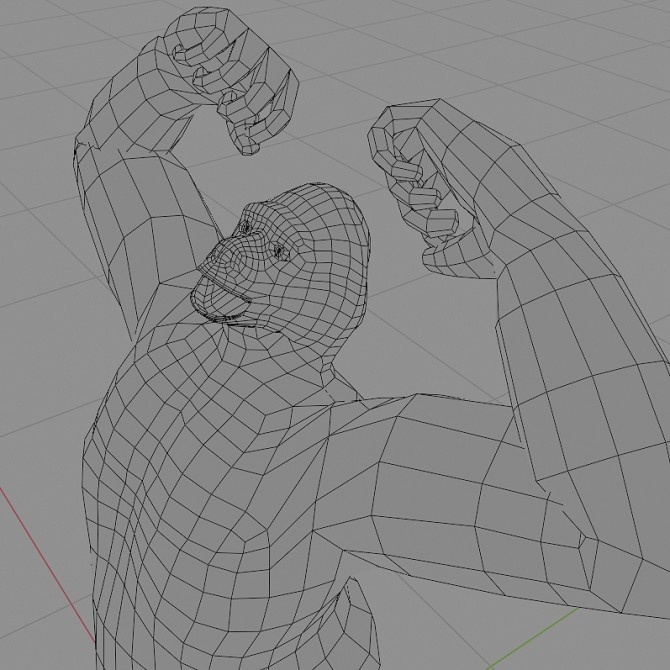The width and height of the screenshot is (670, 670).
Task: Click the red X axis line
Action: (x=47, y=565)
